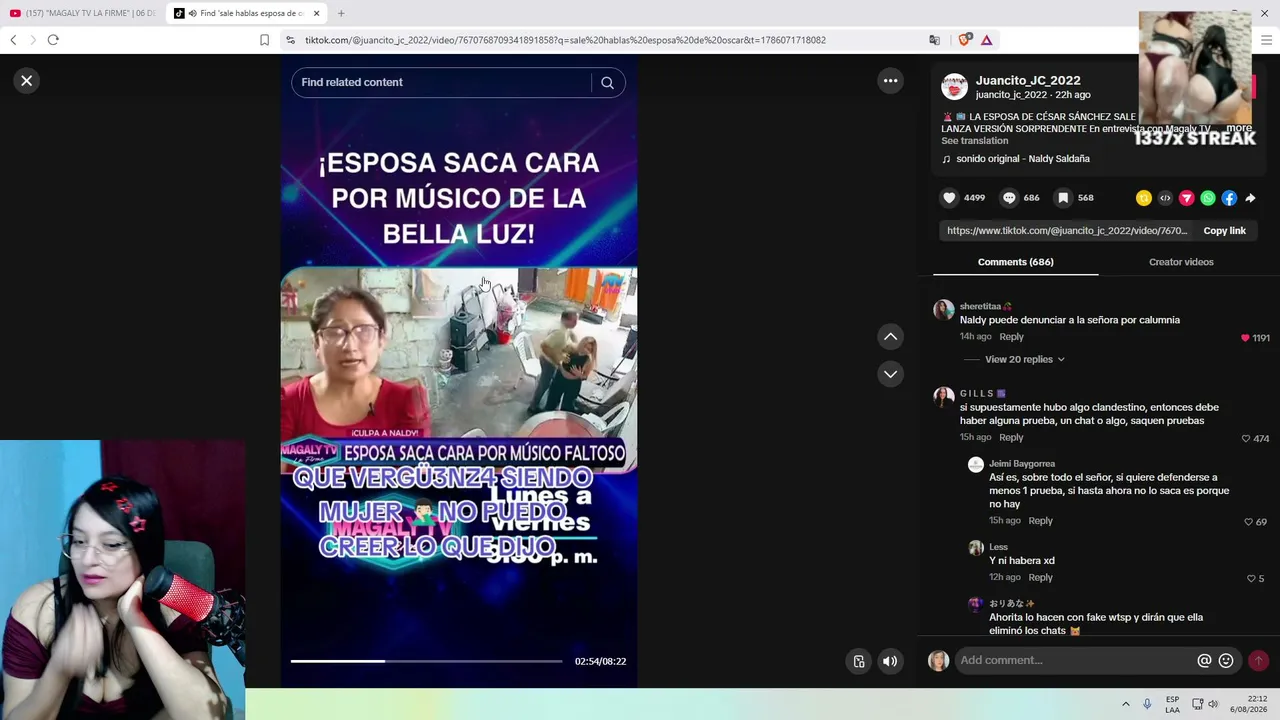Open Juancito_JC_2022 profile name link
The height and width of the screenshot is (720, 1280).
tap(1028, 80)
